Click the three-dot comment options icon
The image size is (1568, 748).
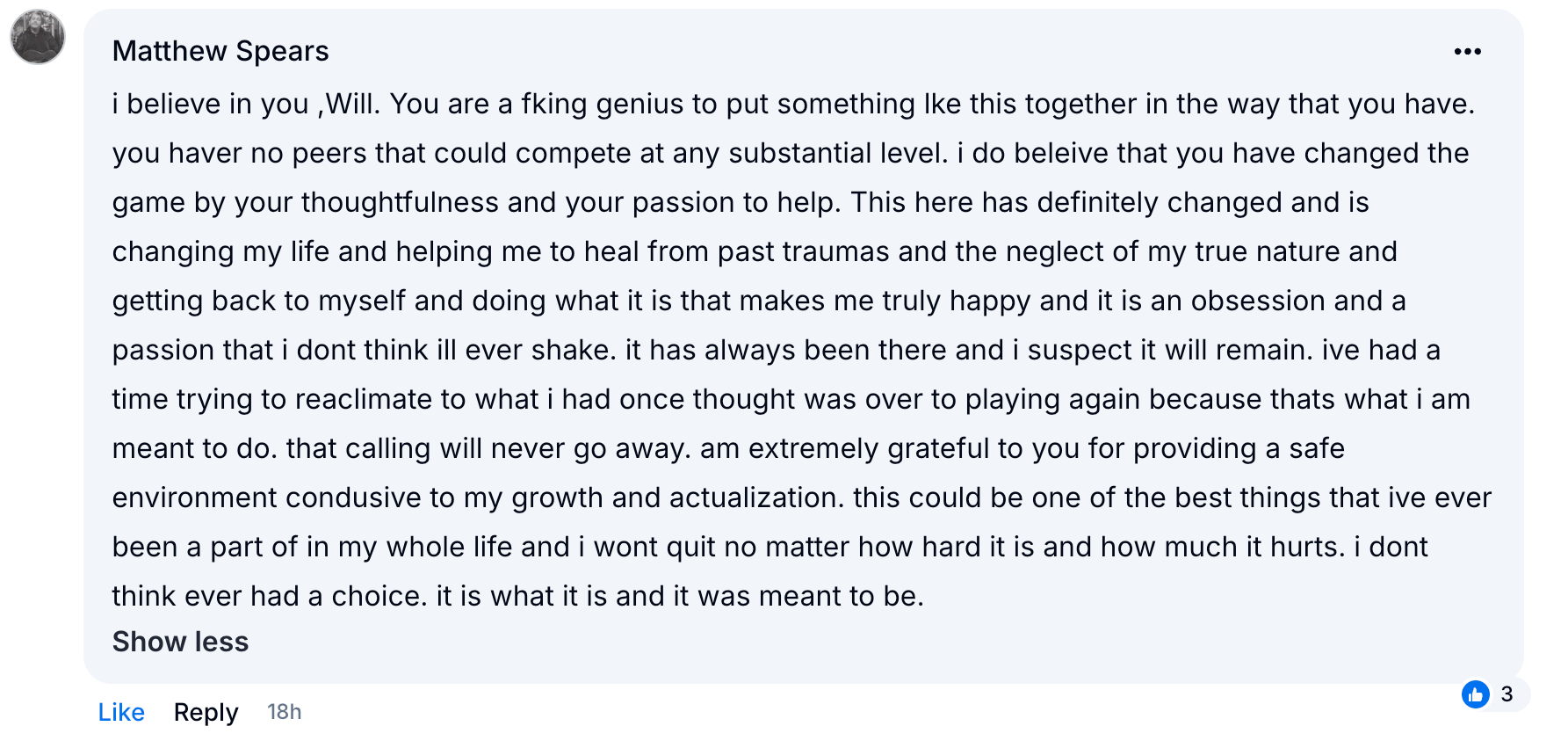point(1467,52)
